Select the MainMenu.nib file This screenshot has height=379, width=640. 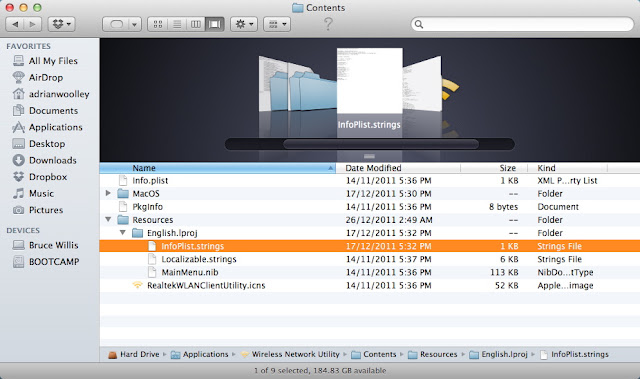pos(370,272)
